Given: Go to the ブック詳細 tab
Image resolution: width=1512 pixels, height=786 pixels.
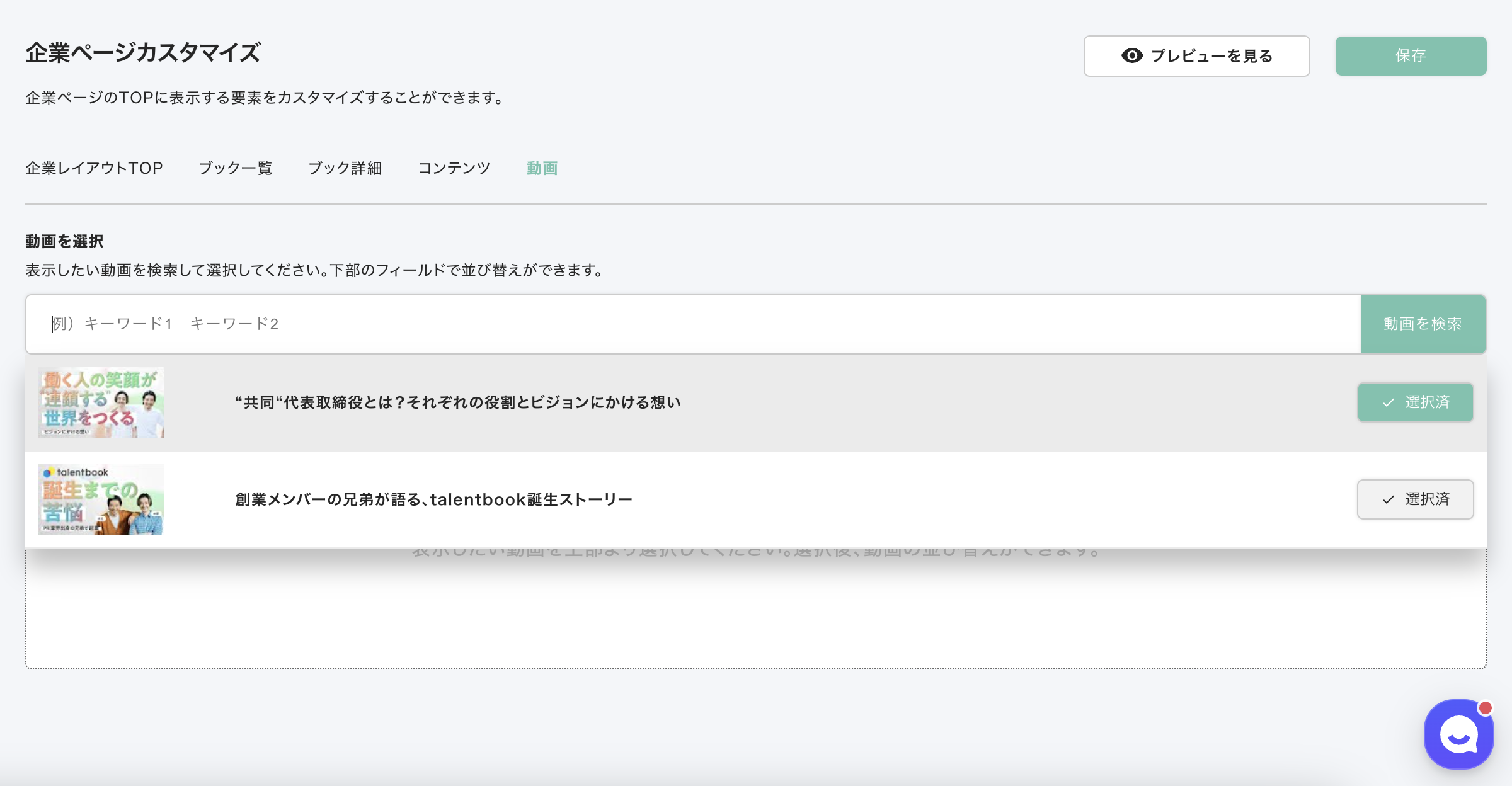Looking at the screenshot, I should click(x=345, y=168).
